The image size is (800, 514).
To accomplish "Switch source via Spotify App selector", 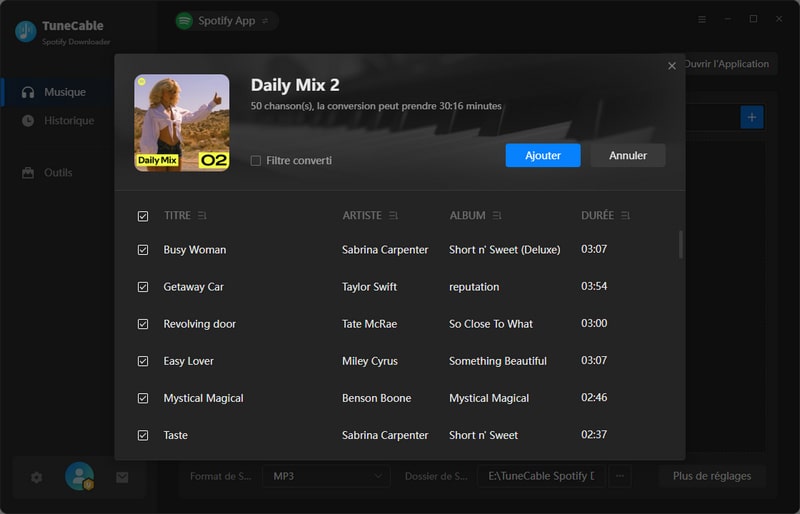I will pos(226,20).
